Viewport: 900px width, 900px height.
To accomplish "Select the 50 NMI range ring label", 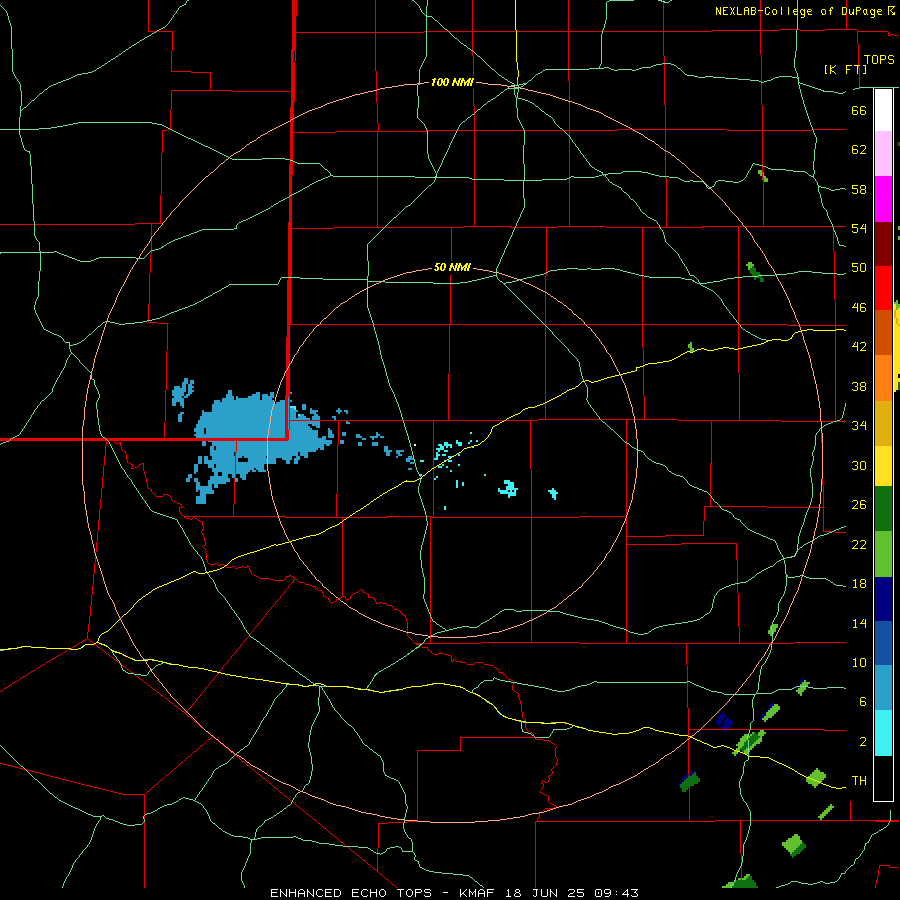I will click(x=452, y=267).
